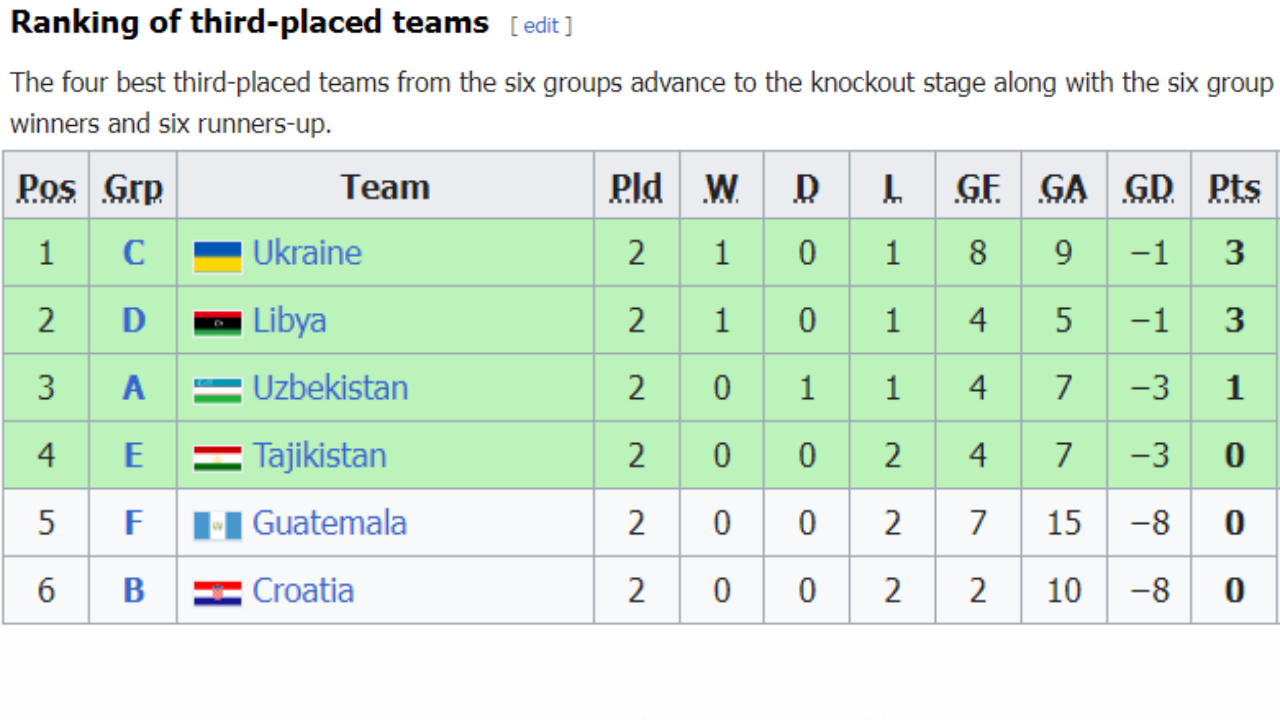Click the Tajikistan flag icon

[x=217, y=458]
